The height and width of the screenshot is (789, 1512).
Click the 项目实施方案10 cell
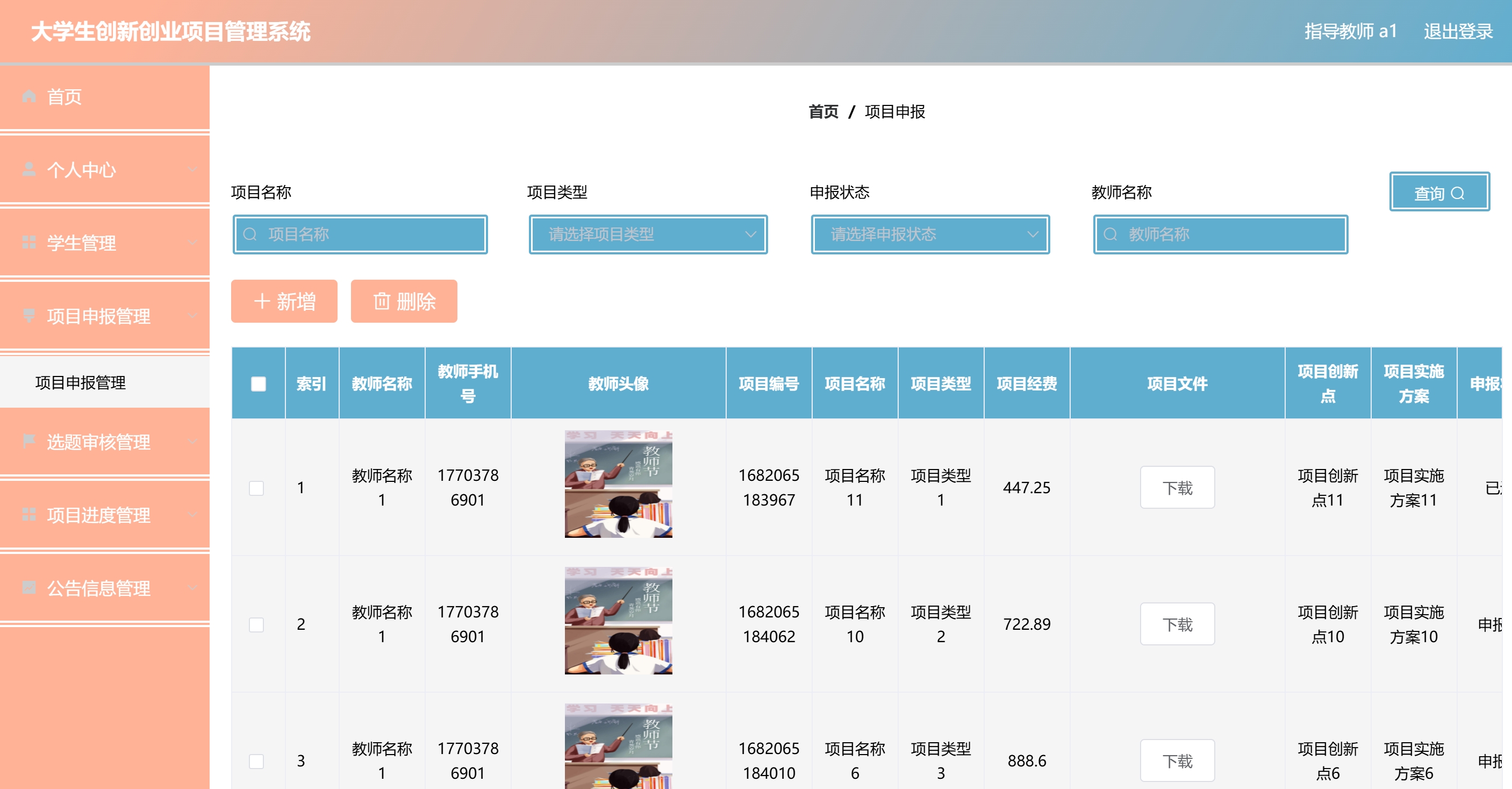(1414, 624)
